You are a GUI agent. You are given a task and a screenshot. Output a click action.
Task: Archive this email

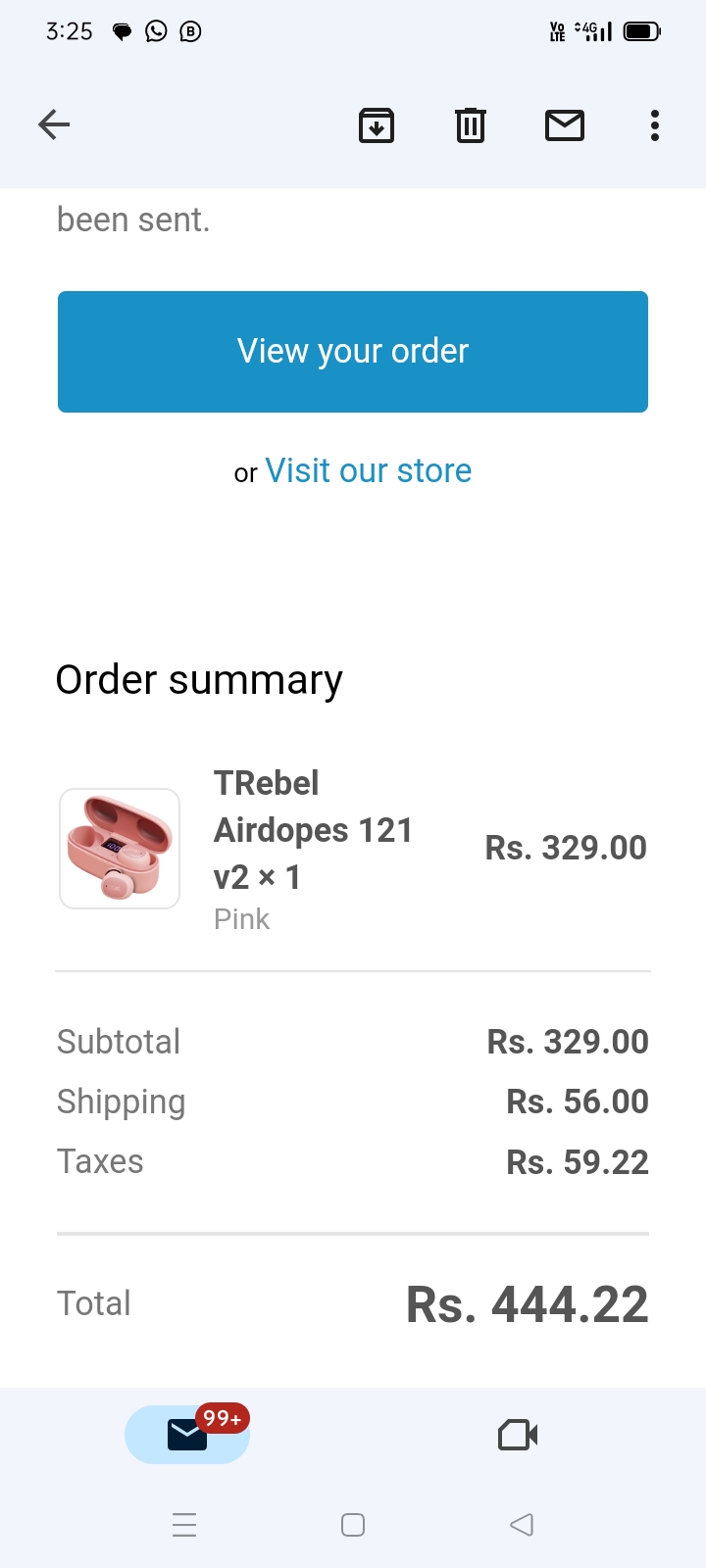pyautogui.click(x=377, y=125)
